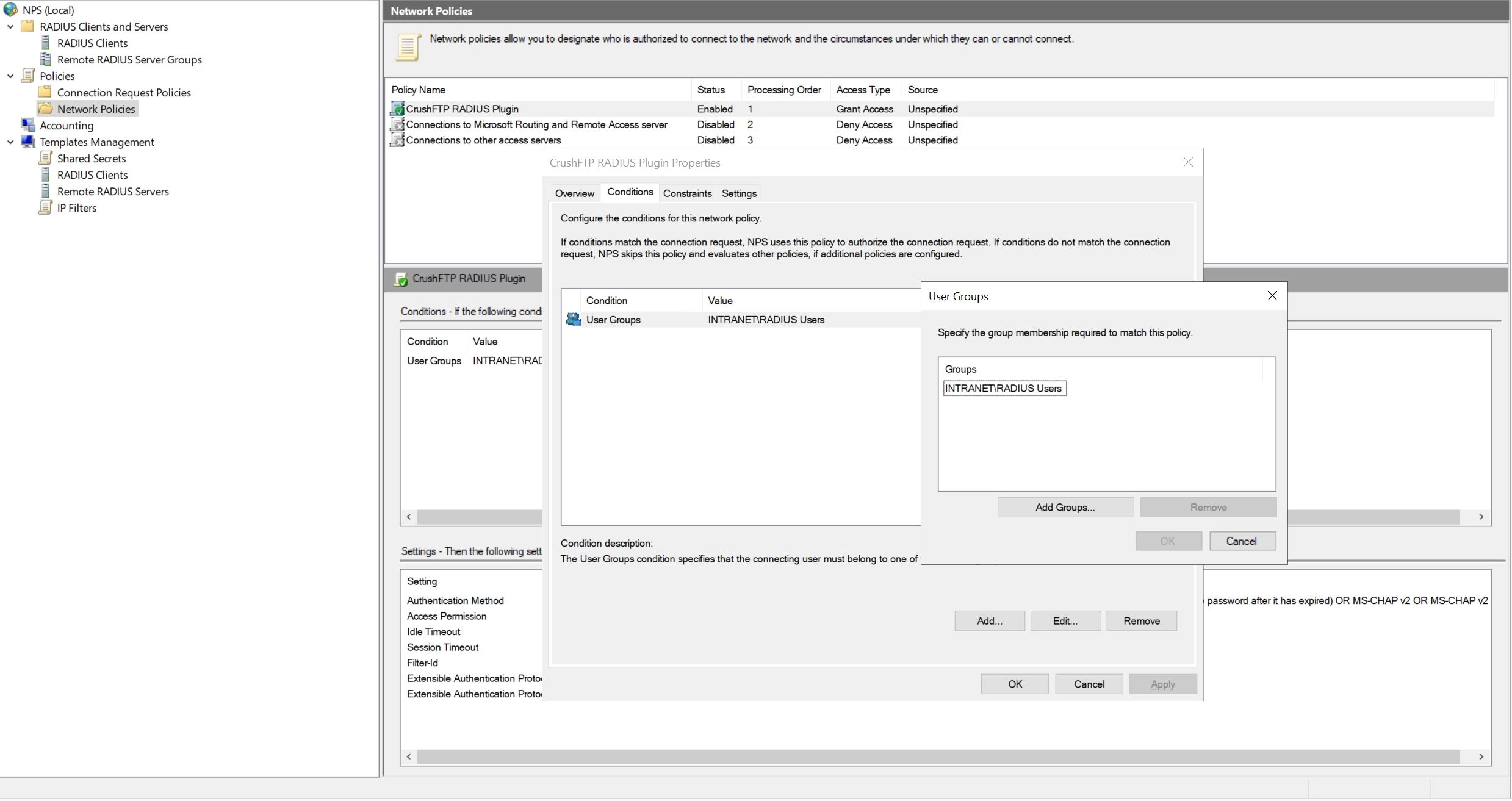Image resolution: width=1512 pixels, height=801 pixels.
Task: Click the Policies node icon
Action: tap(28, 76)
